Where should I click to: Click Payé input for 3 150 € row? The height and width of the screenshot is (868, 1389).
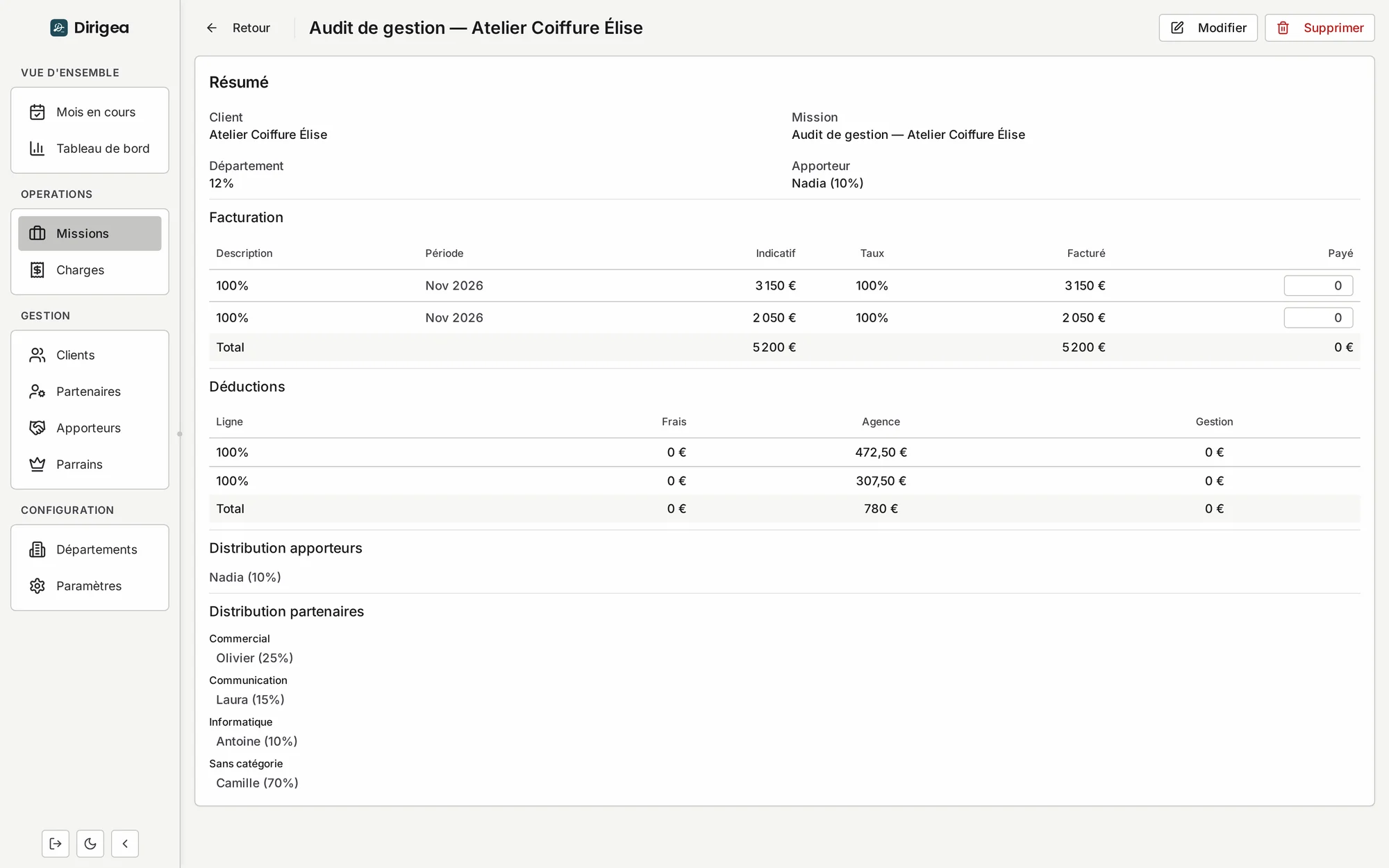pyautogui.click(x=1318, y=285)
